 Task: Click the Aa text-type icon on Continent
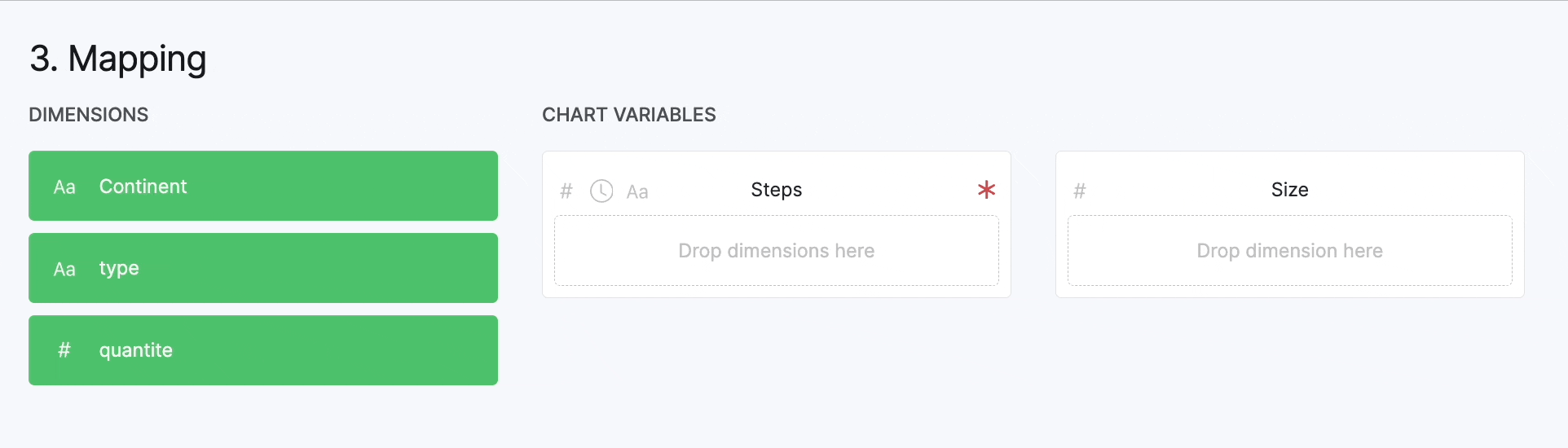(x=64, y=187)
